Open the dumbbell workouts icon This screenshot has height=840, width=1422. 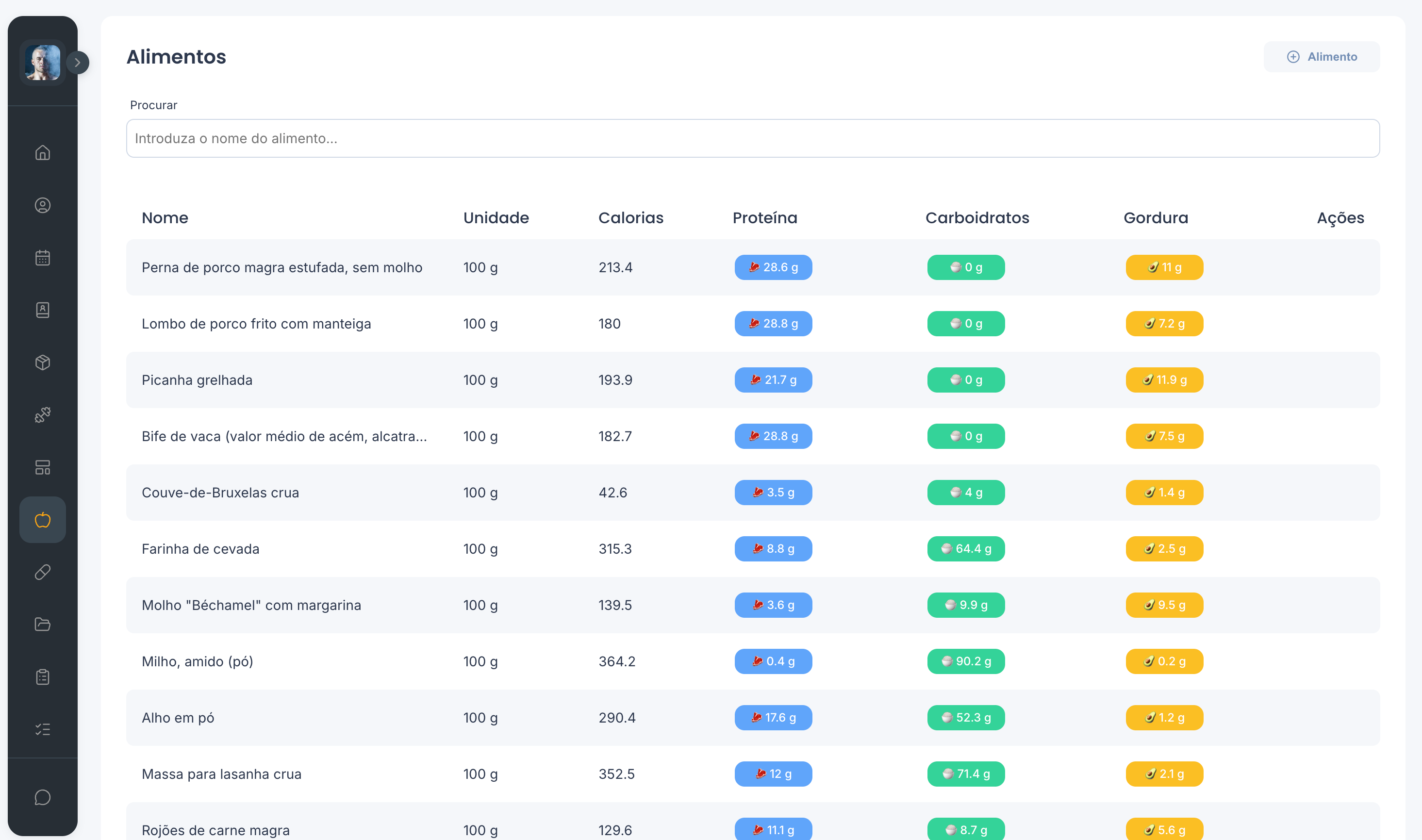(42, 415)
